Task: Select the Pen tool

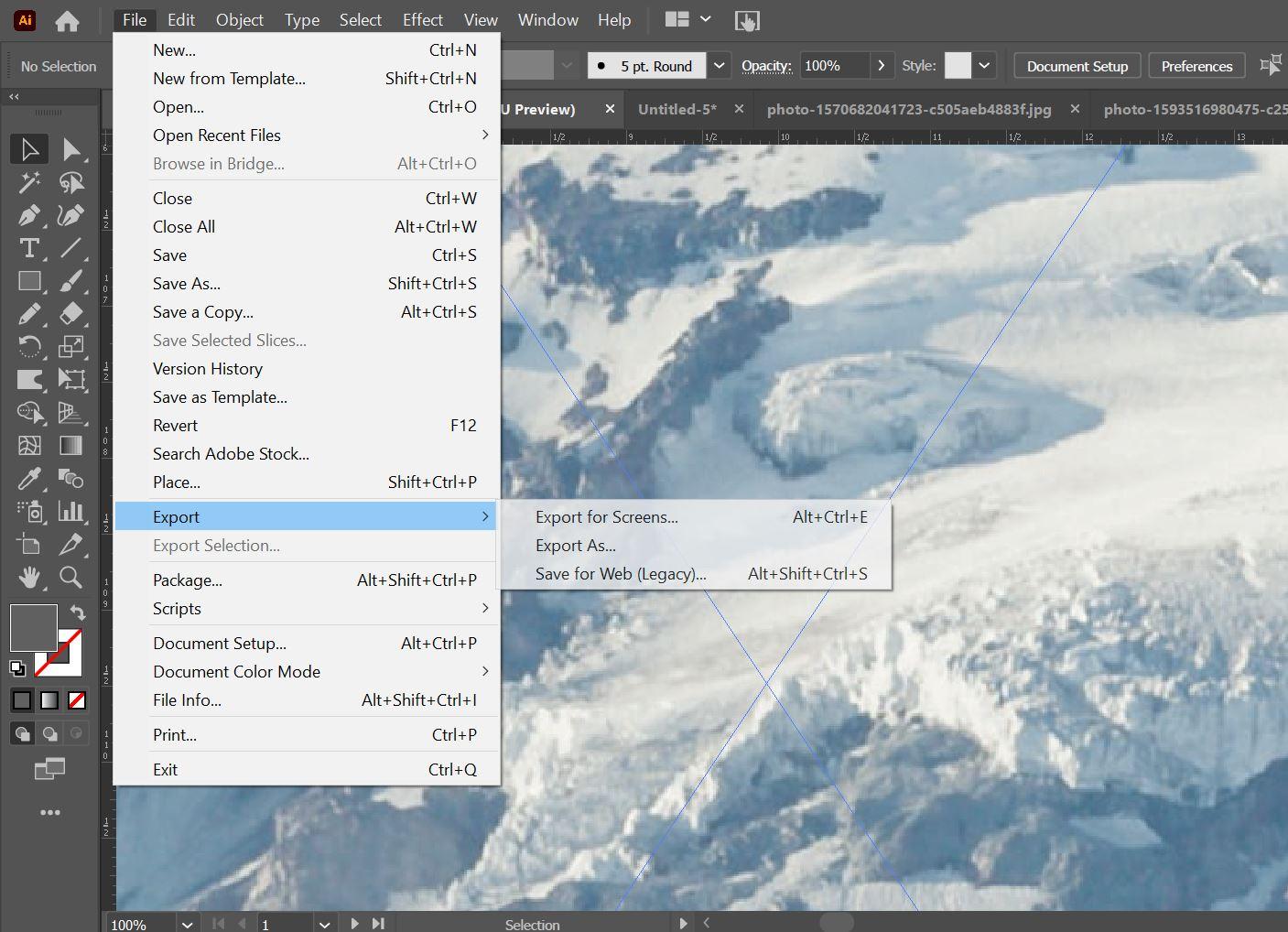Action: [29, 215]
